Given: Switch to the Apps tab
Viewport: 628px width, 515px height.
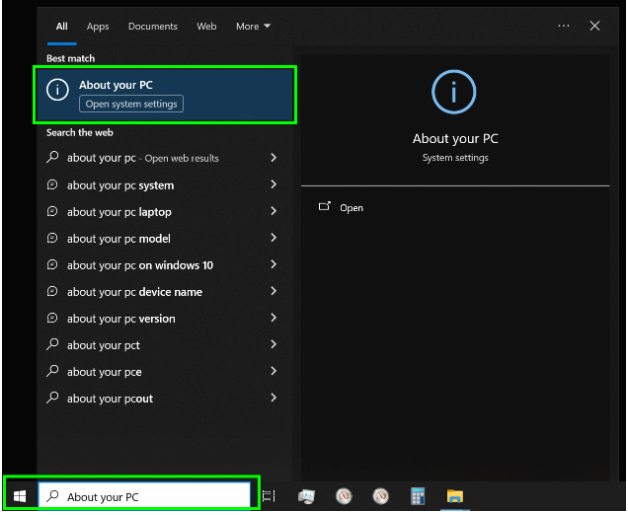Looking at the screenshot, I should point(98,27).
